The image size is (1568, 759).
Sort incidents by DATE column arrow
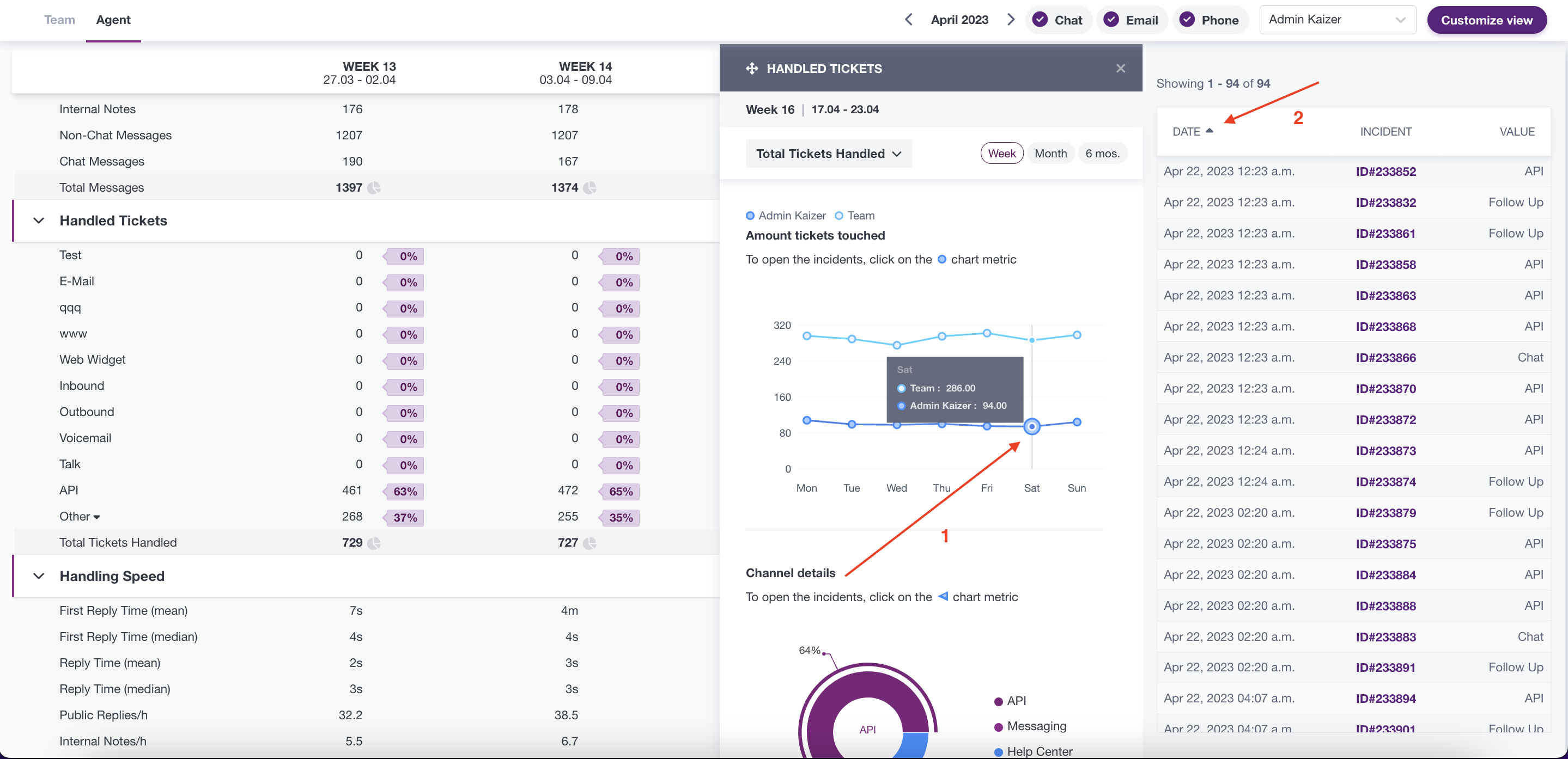tap(1209, 131)
